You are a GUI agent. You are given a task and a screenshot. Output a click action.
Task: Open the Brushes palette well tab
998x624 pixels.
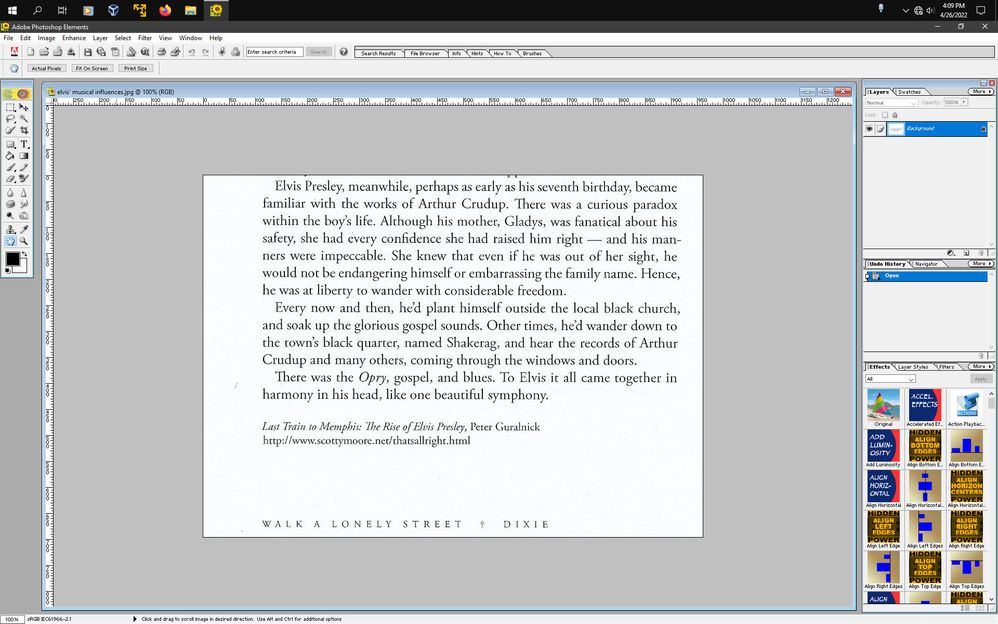532,53
